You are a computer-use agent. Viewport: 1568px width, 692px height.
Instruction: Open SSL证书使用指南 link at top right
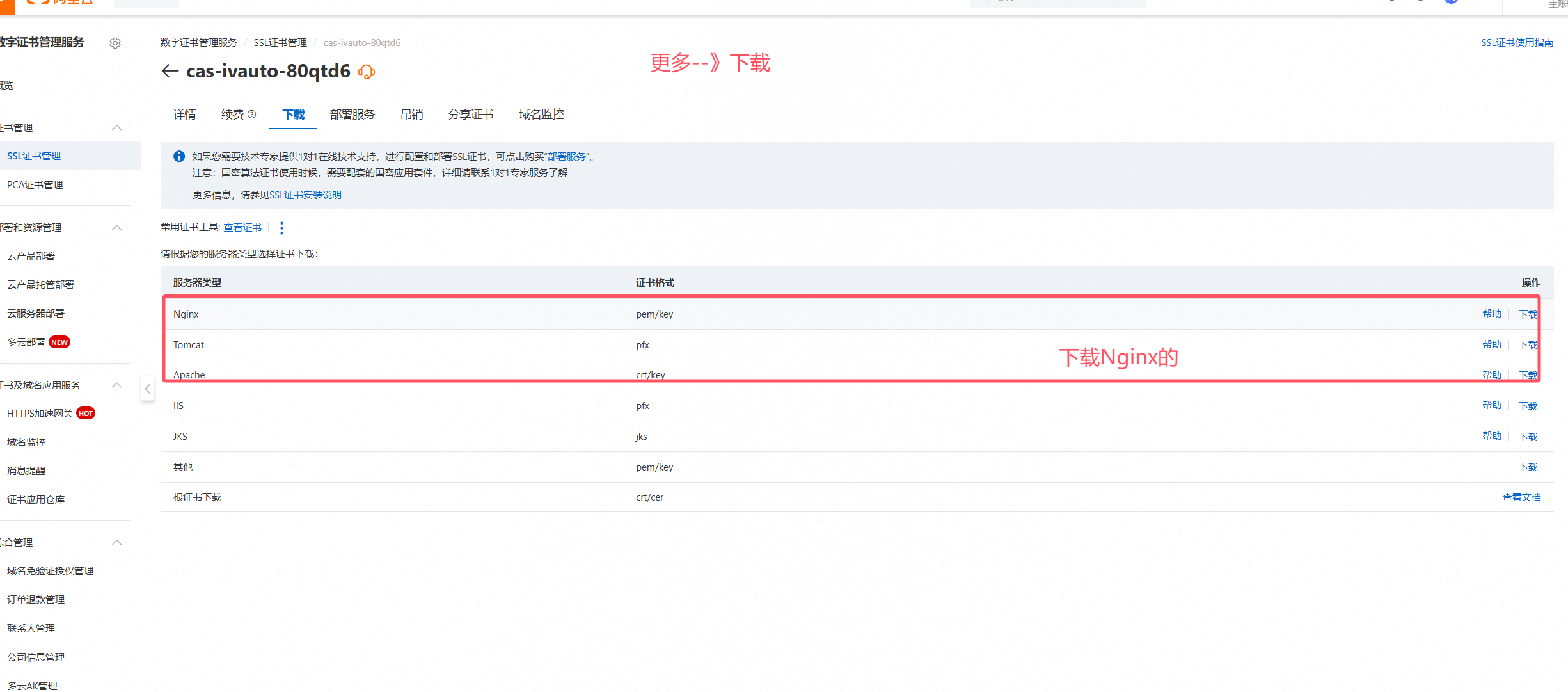(x=1517, y=43)
